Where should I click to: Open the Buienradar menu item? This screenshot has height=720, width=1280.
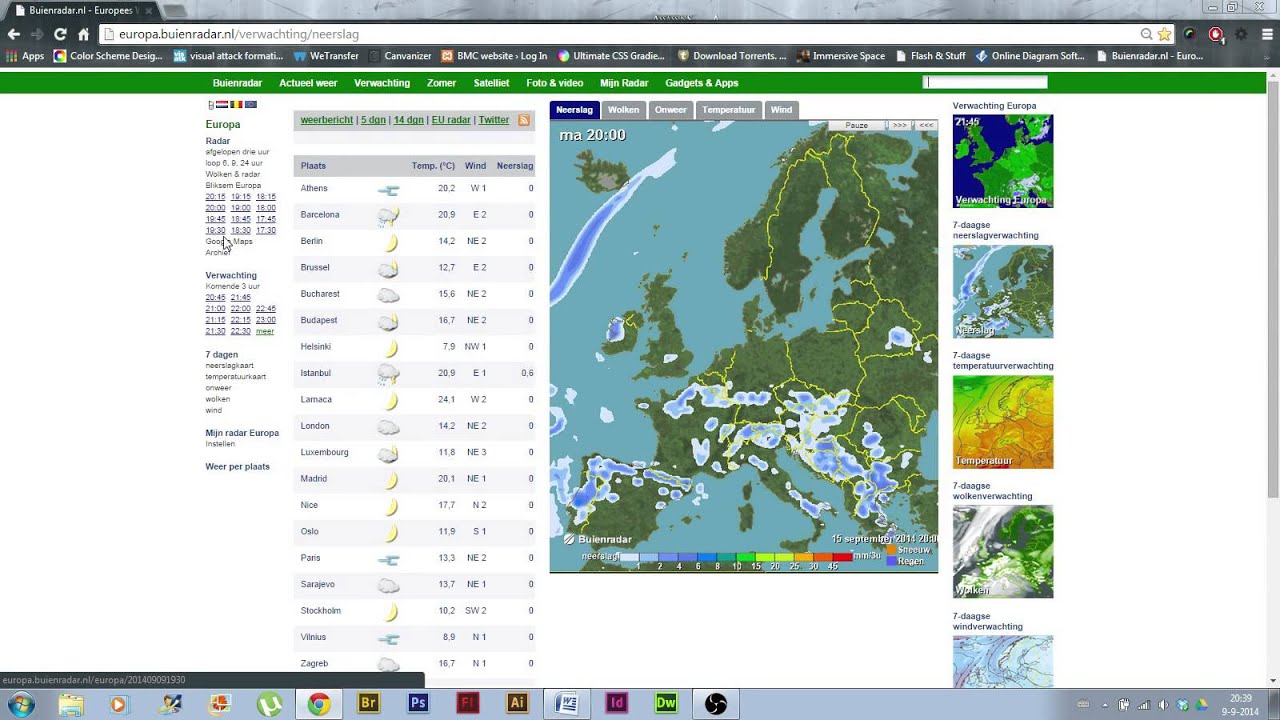(237, 83)
